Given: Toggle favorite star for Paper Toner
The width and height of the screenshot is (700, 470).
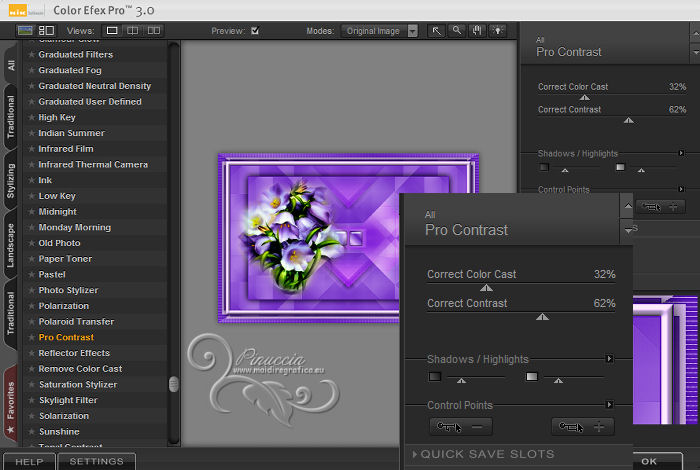Looking at the screenshot, I should pos(31,258).
